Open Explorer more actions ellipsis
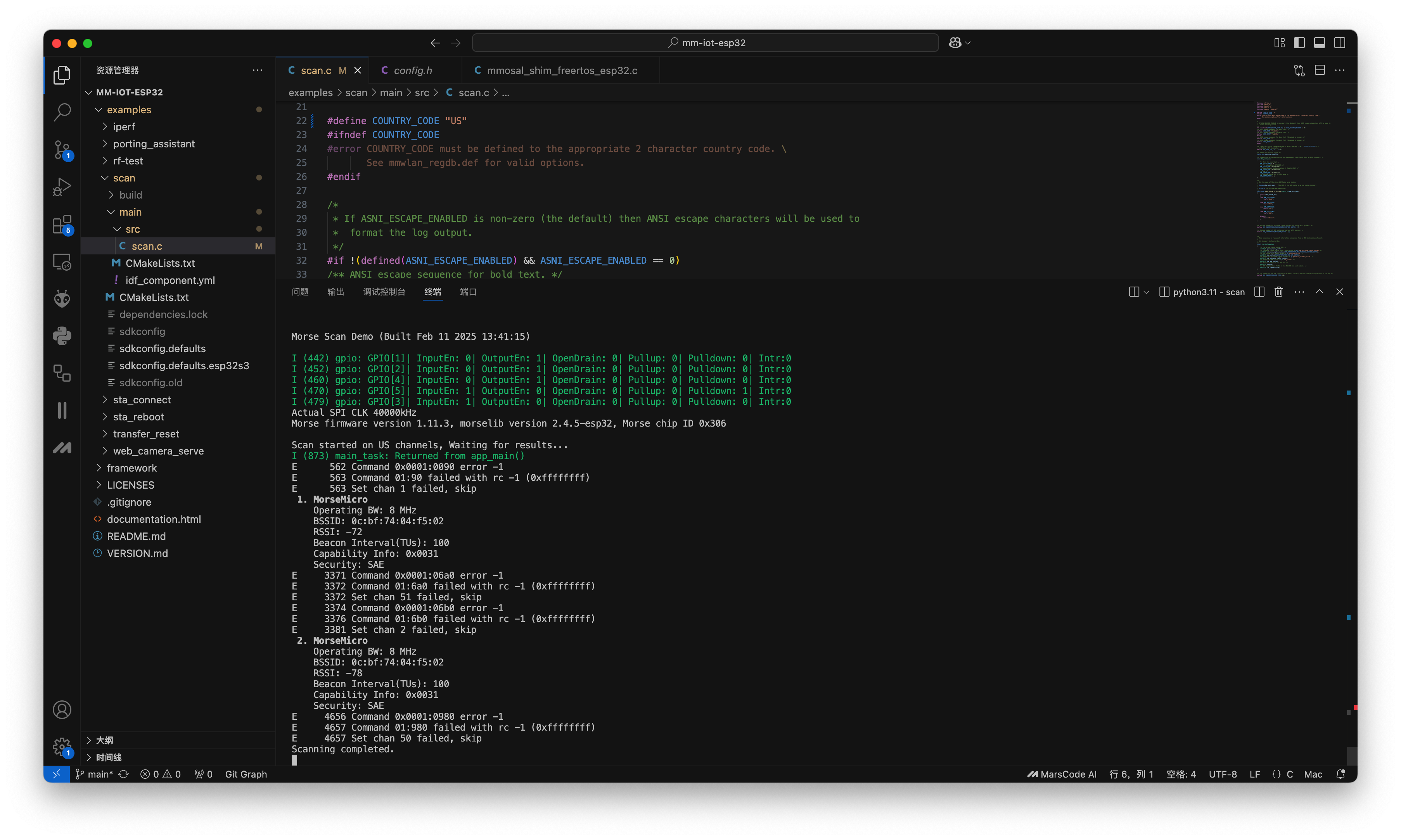The height and width of the screenshot is (840, 1401). (x=258, y=70)
